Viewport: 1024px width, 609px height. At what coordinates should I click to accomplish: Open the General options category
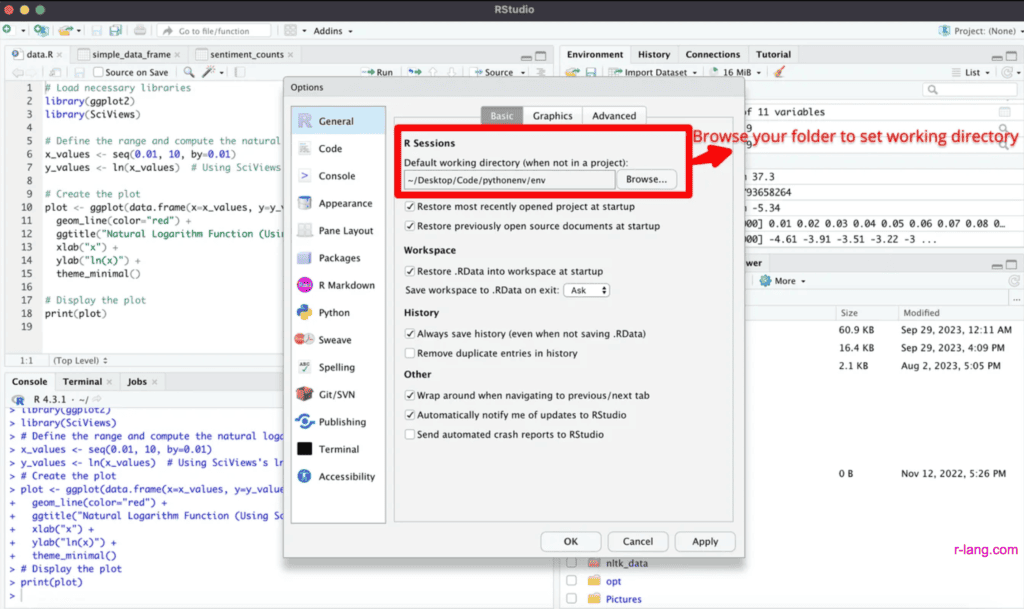click(338, 121)
